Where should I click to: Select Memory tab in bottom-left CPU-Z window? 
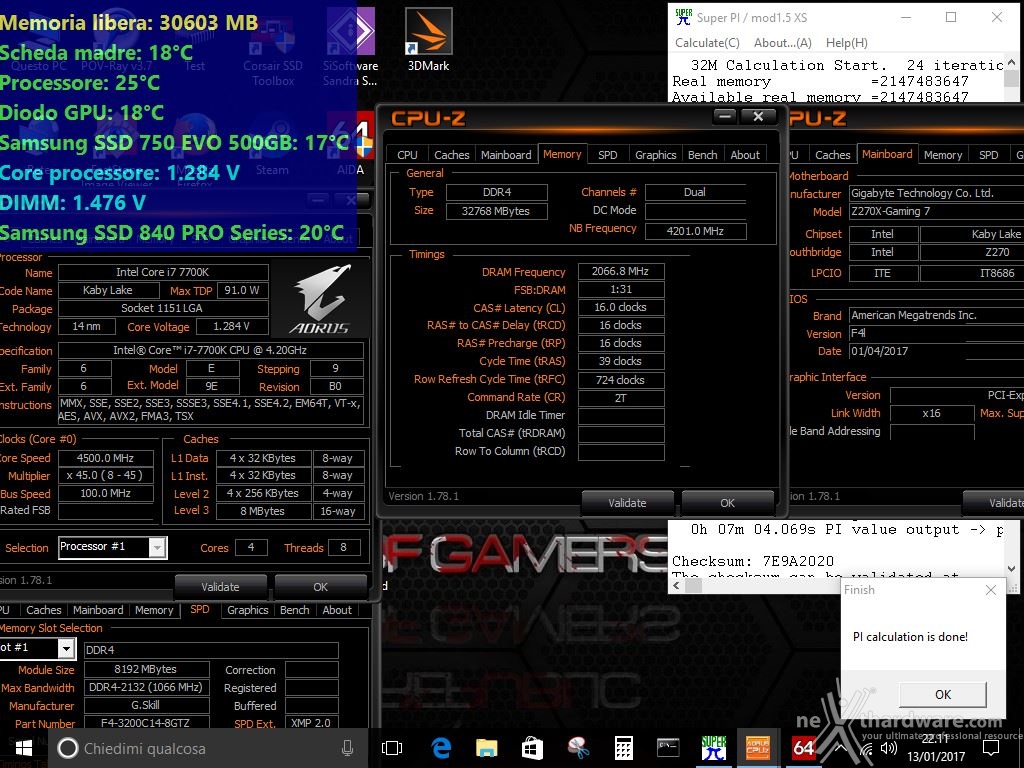[153, 610]
